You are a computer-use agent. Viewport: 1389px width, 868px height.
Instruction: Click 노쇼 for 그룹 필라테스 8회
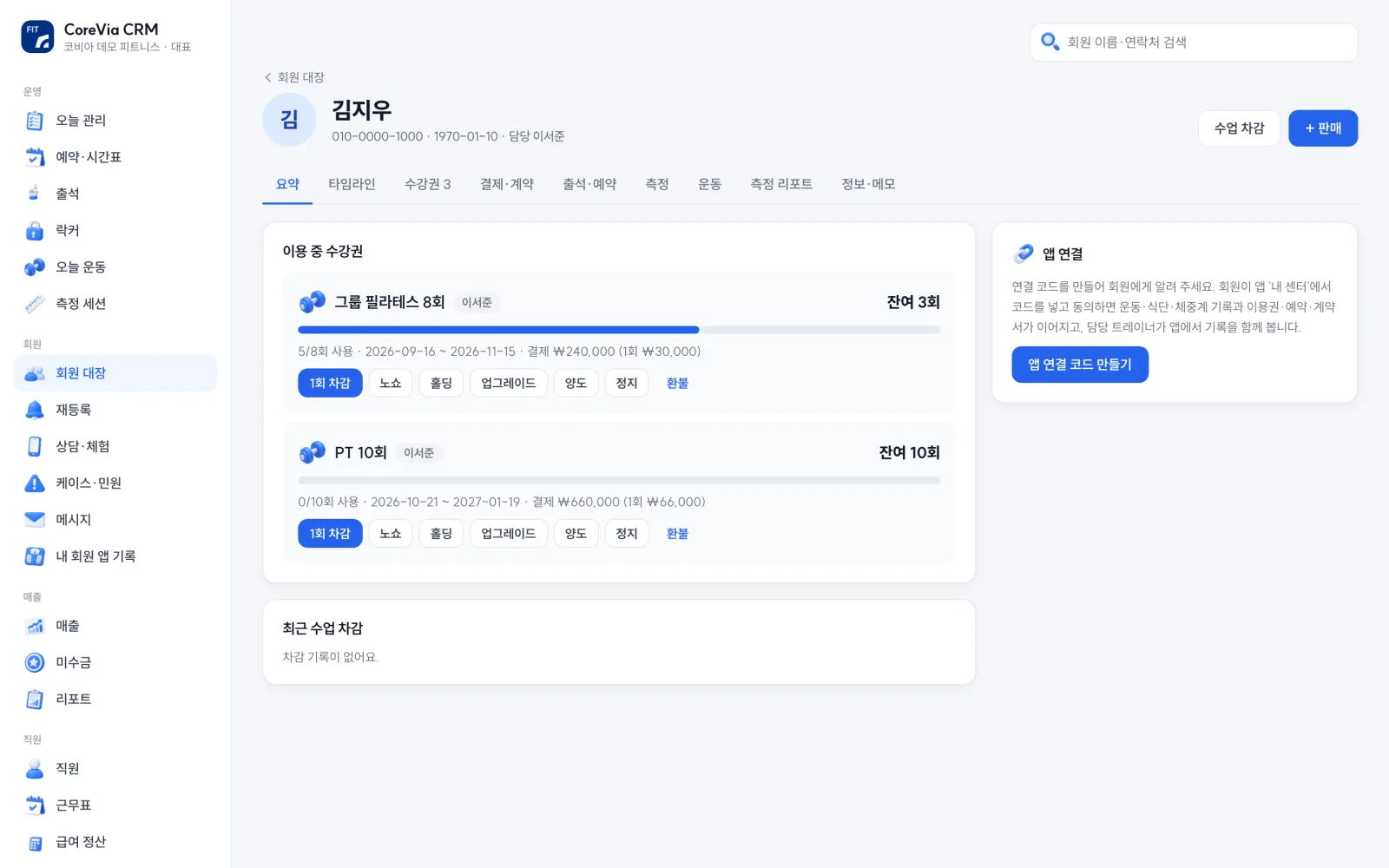pos(391,383)
